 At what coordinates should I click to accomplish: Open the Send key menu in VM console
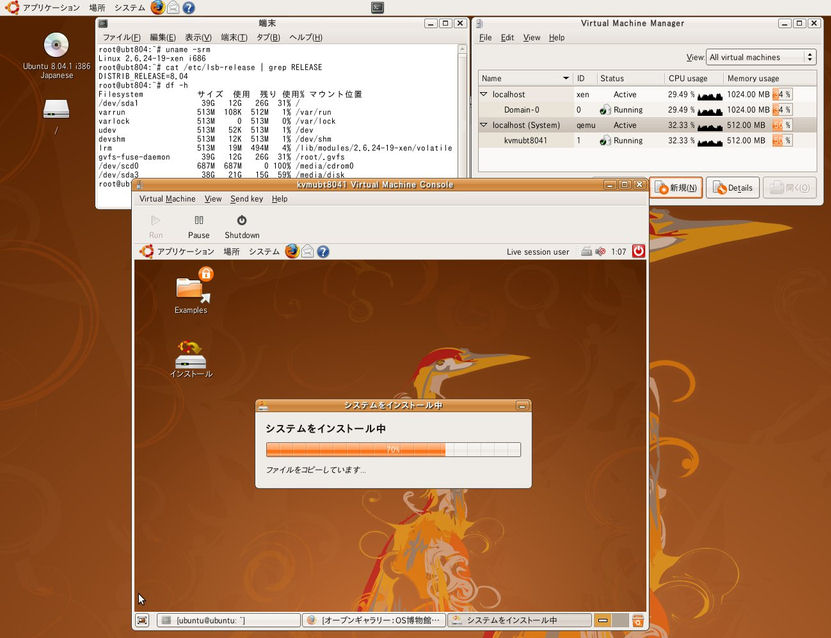[x=246, y=199]
